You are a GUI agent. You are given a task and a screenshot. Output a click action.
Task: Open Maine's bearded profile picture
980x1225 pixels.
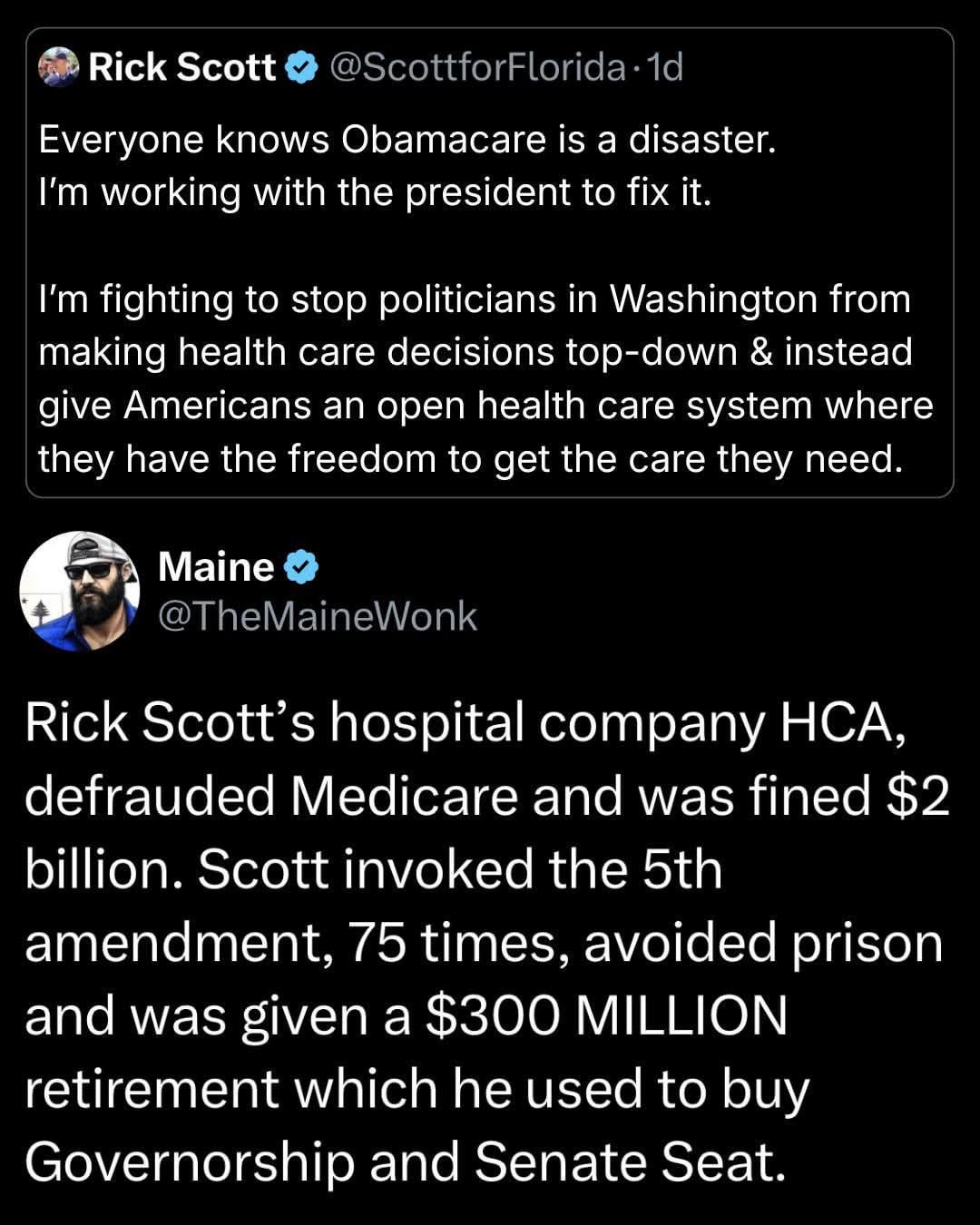(x=80, y=591)
